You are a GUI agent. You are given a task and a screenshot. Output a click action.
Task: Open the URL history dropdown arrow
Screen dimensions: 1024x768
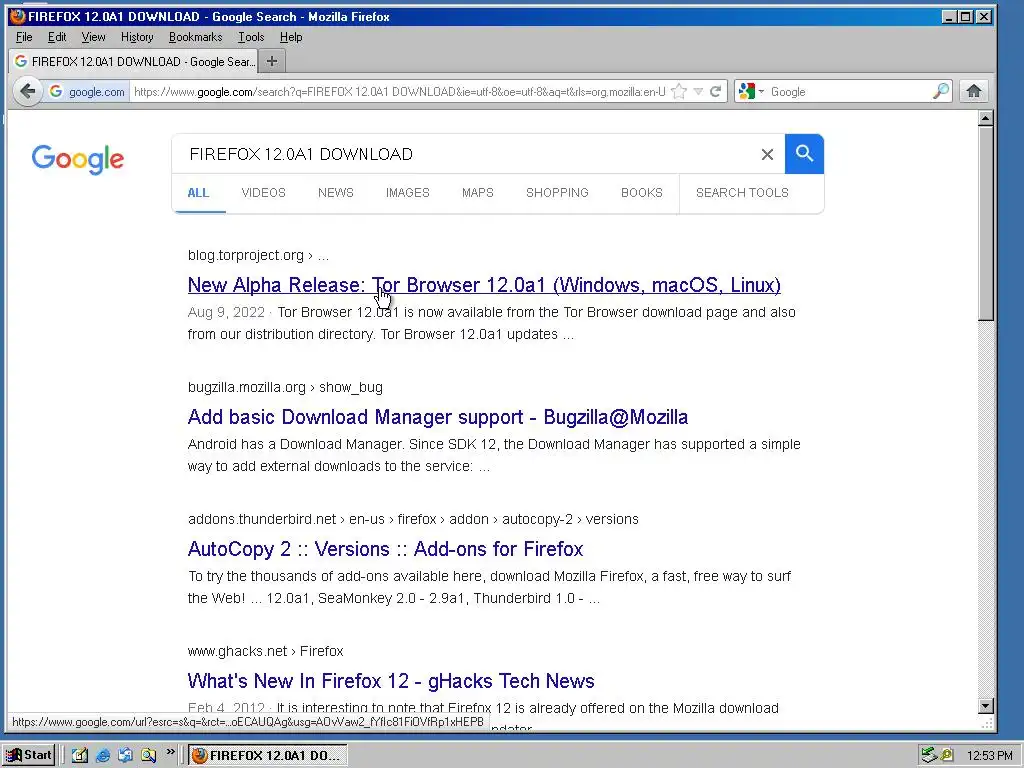[698, 91]
